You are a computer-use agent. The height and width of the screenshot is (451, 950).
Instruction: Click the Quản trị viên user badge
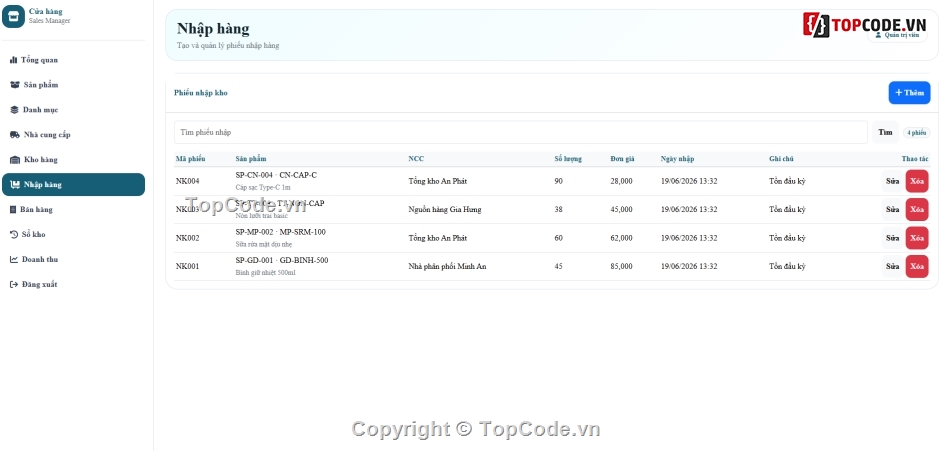(897, 35)
